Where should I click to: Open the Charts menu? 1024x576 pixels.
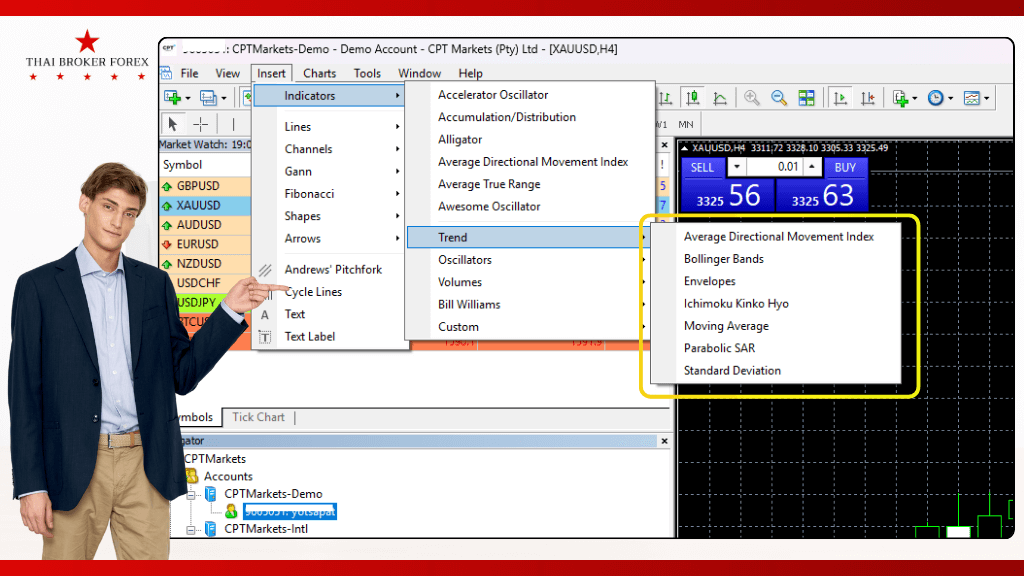tap(319, 73)
